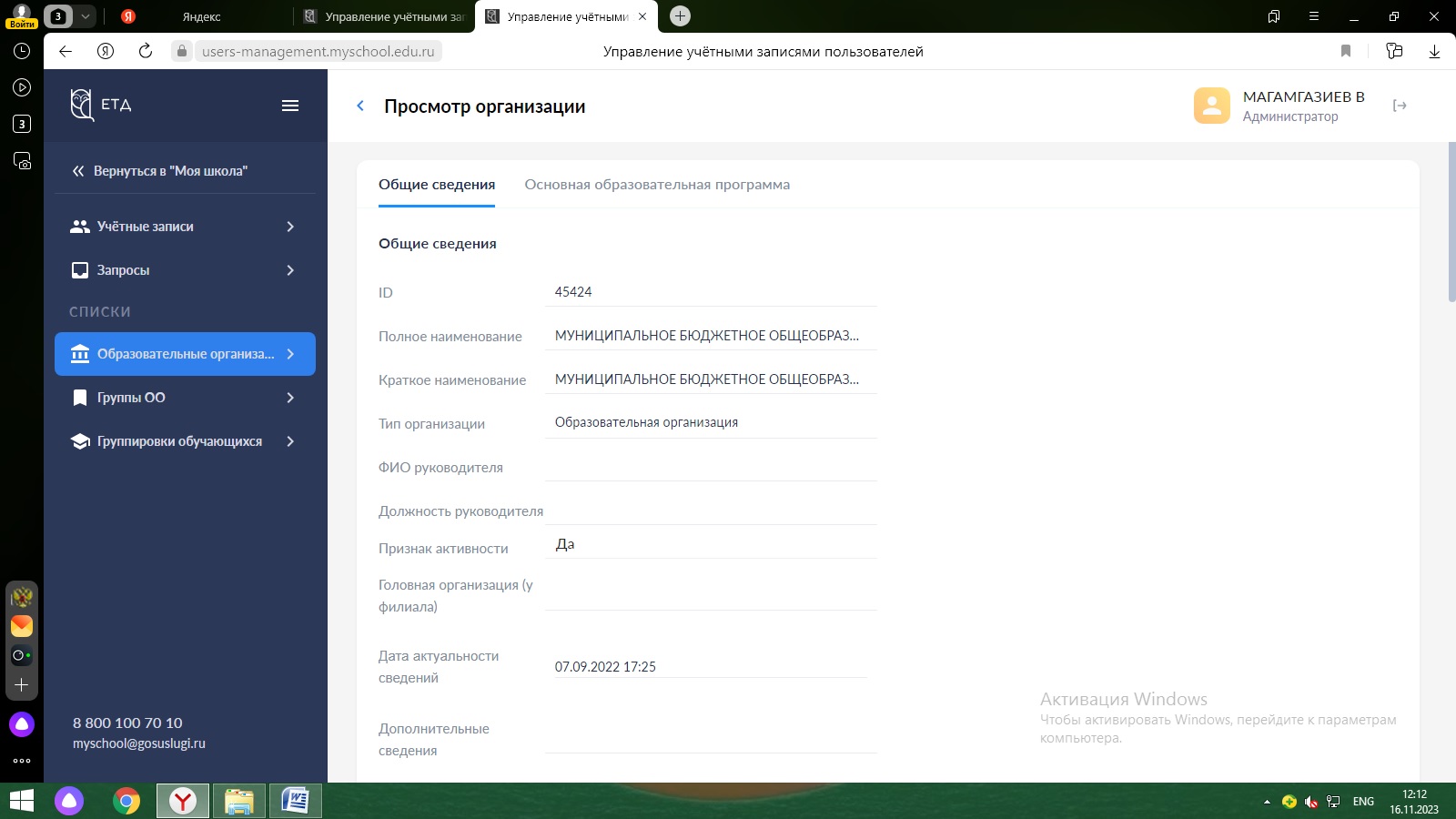This screenshot has width=1456, height=819.
Task: Click the back arrow beside Просмотр организации
Action: (360, 106)
